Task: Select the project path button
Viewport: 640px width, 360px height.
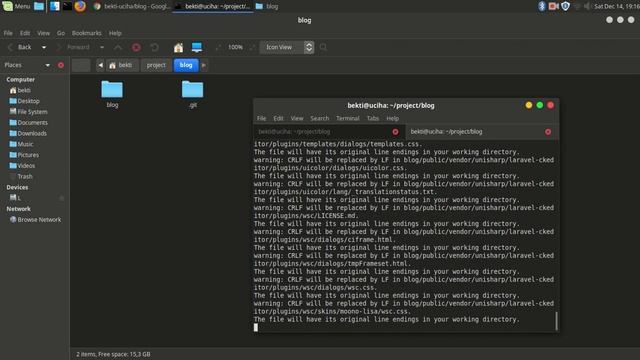Action: 156,65
